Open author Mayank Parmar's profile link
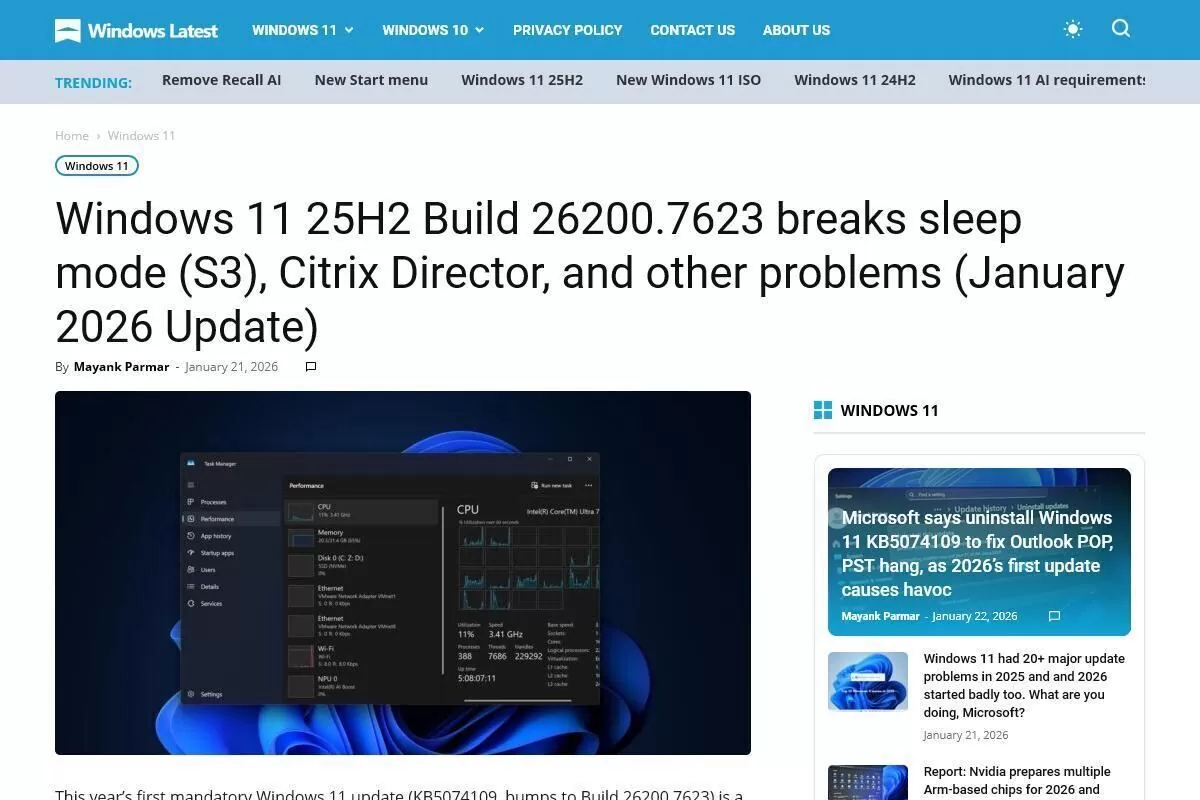Image resolution: width=1200 pixels, height=800 pixels. coord(121,367)
